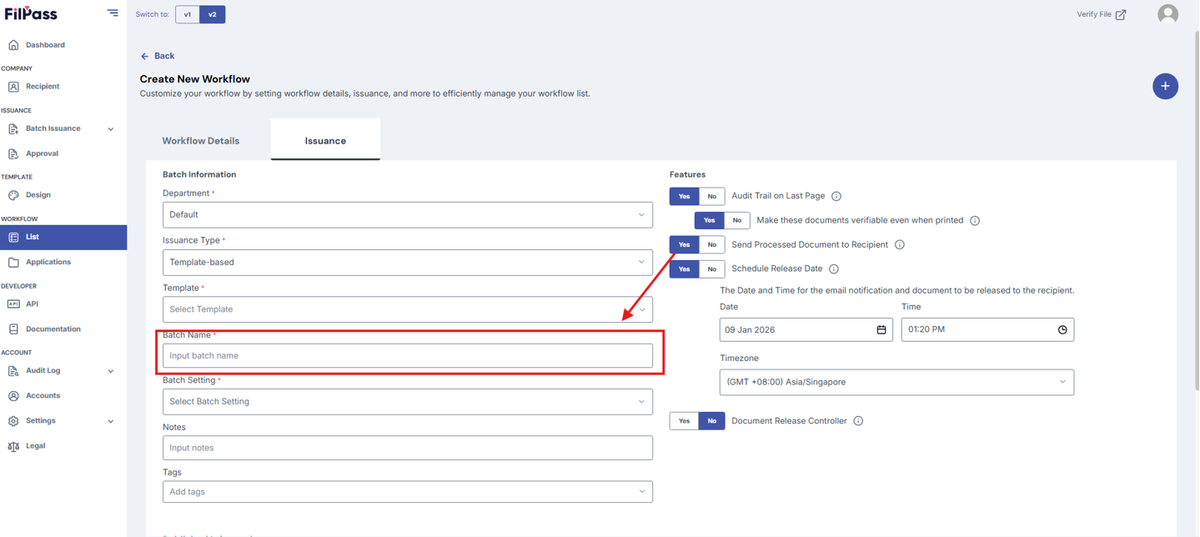Open the Issuance Type dropdown
This screenshot has width=1200, height=537.
click(408, 262)
